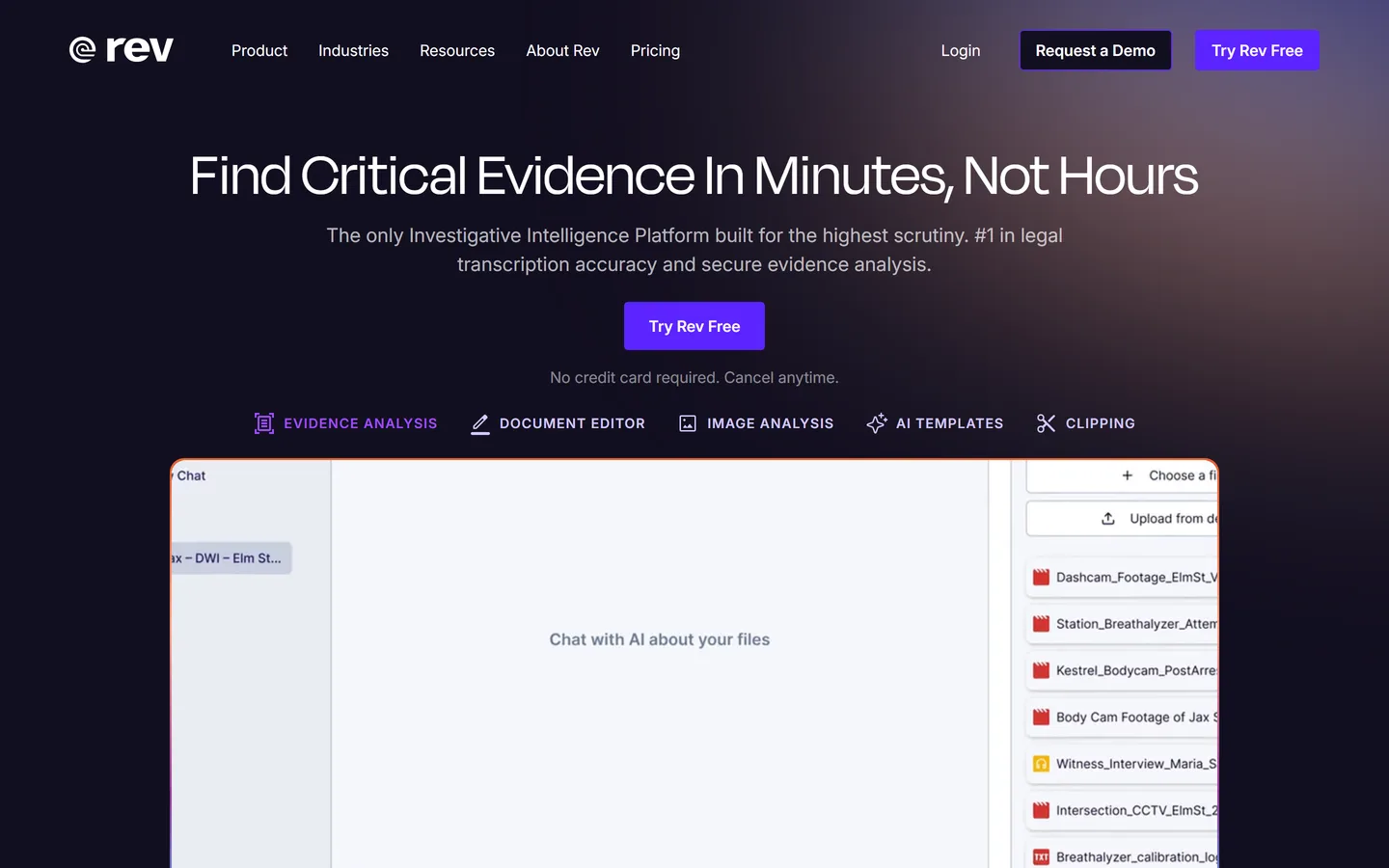Open the Product menu

coord(259,50)
